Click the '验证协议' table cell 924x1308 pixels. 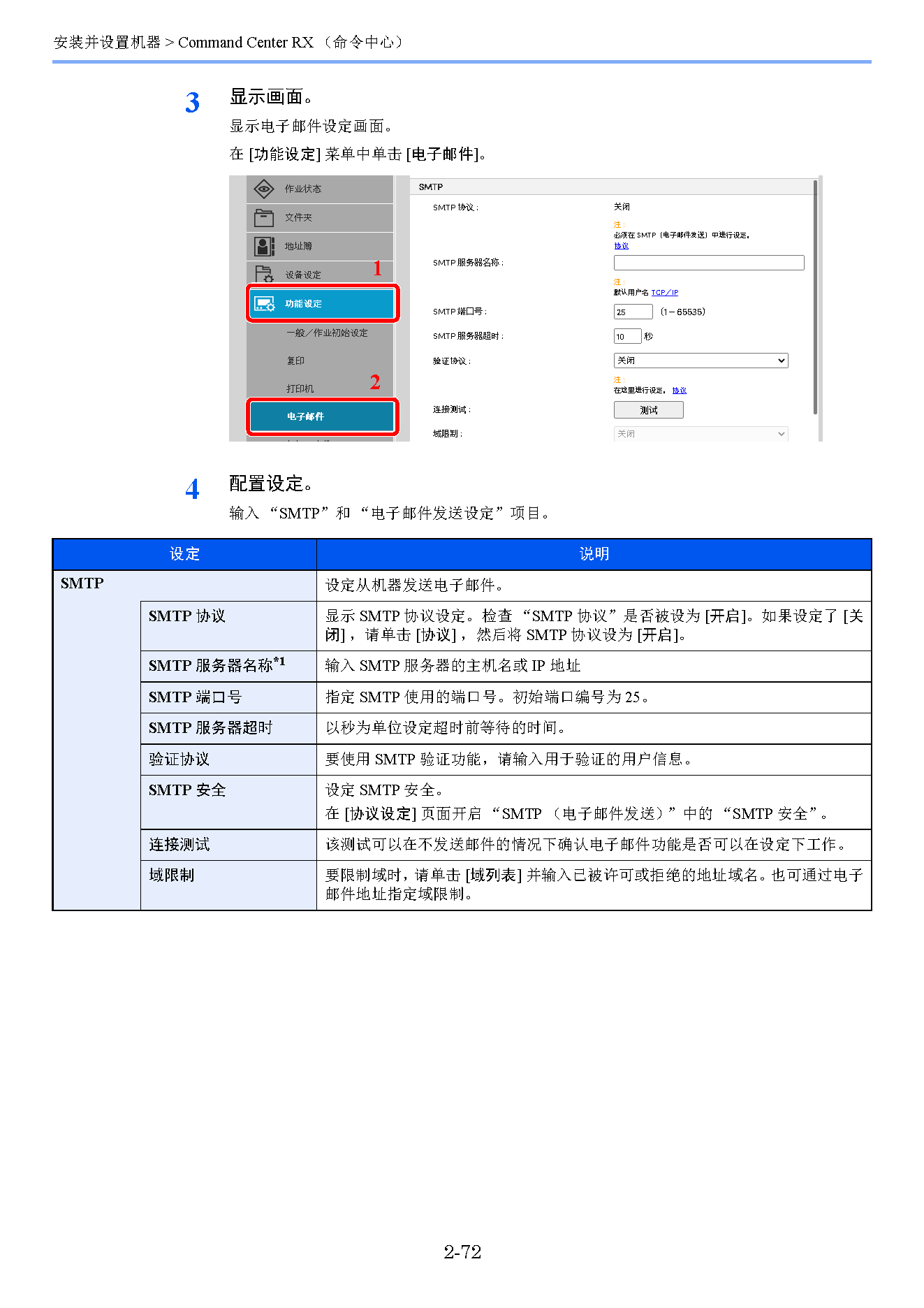tap(228, 760)
